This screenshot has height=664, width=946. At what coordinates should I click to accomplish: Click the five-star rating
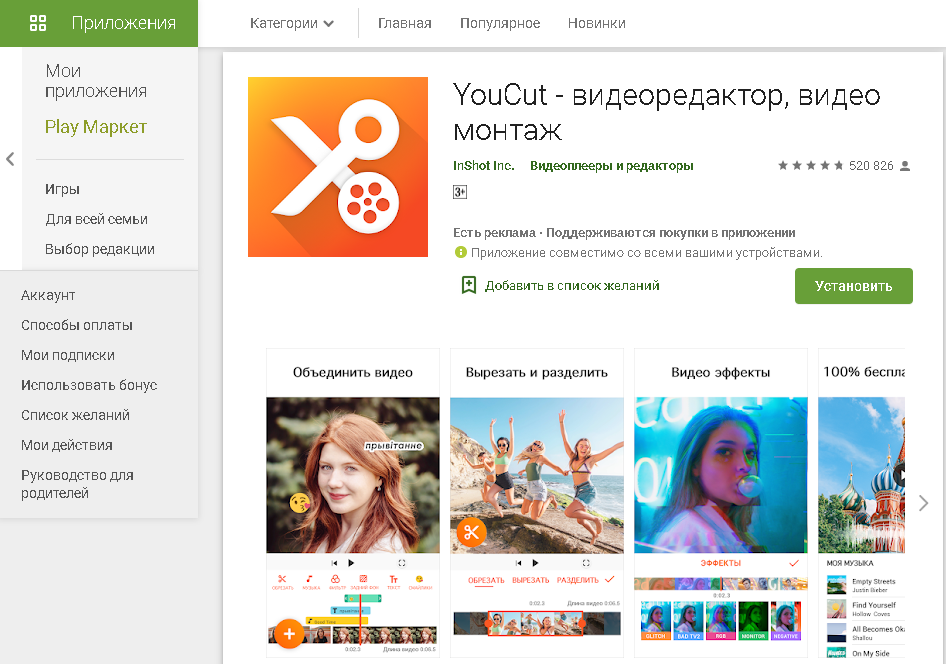tap(811, 166)
